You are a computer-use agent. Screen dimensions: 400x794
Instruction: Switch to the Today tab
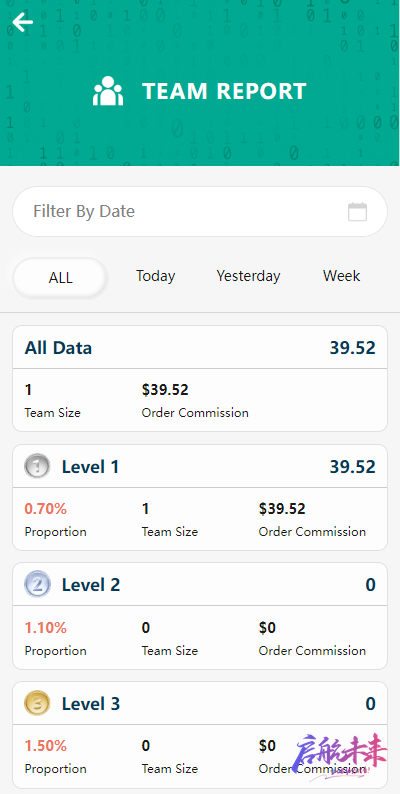155,276
